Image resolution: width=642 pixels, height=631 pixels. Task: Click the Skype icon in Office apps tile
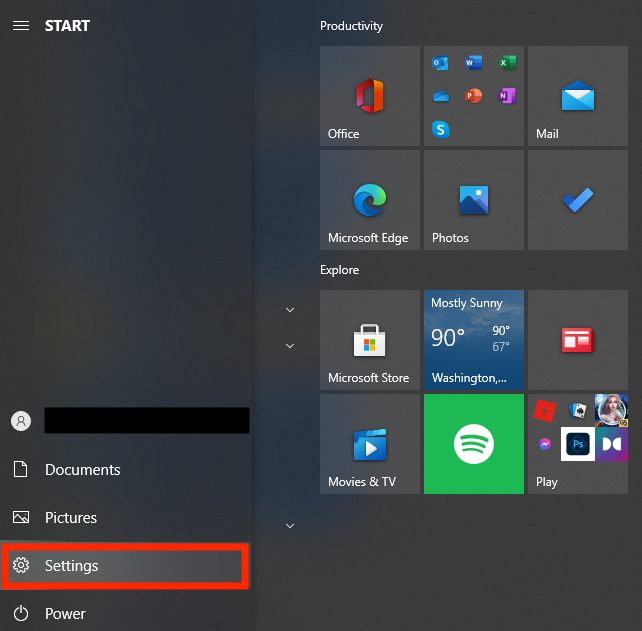pyautogui.click(x=440, y=129)
